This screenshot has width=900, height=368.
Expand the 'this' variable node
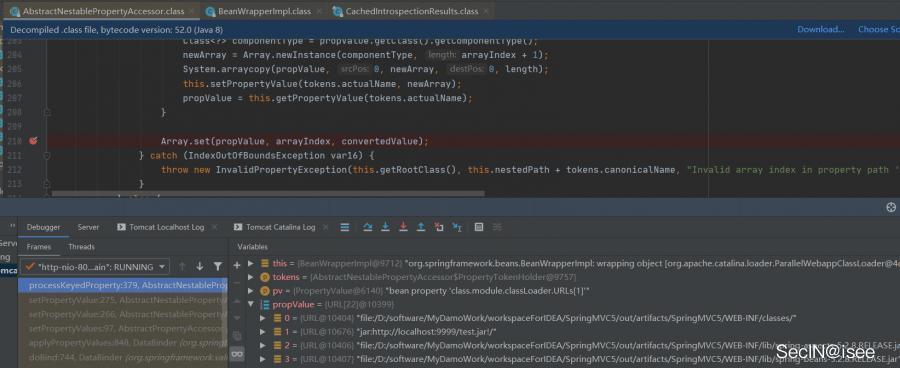(x=250, y=264)
